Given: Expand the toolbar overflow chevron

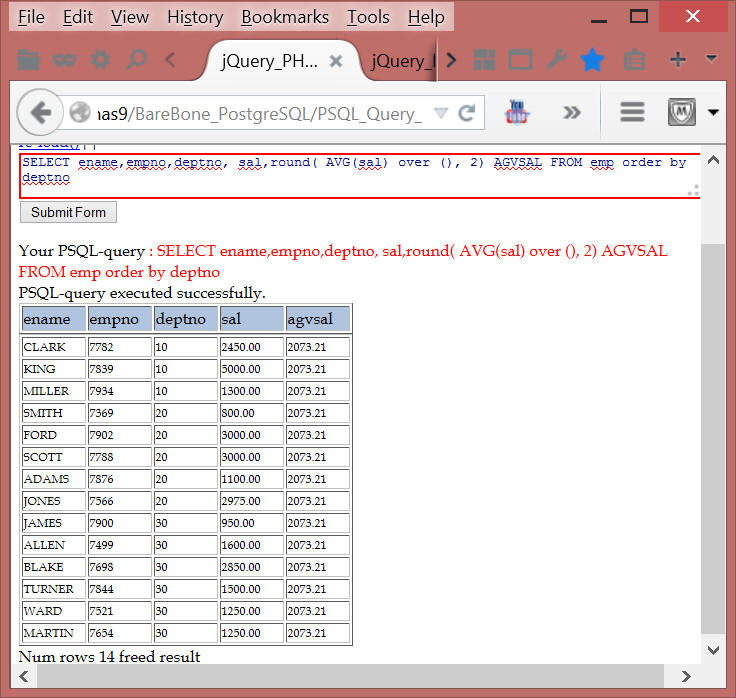Looking at the screenshot, I should tap(572, 112).
